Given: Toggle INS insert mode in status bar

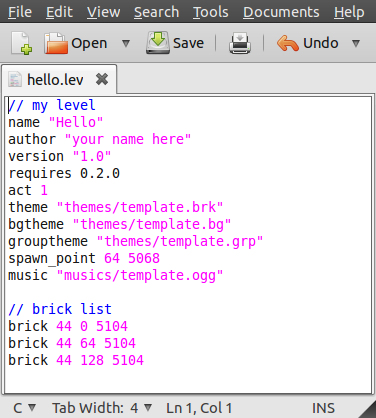Looking at the screenshot, I should tap(323, 408).
